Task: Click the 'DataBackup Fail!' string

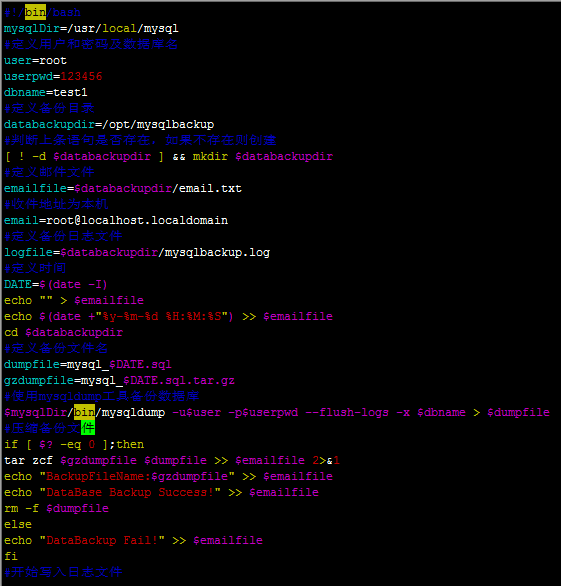Action: 102,540
